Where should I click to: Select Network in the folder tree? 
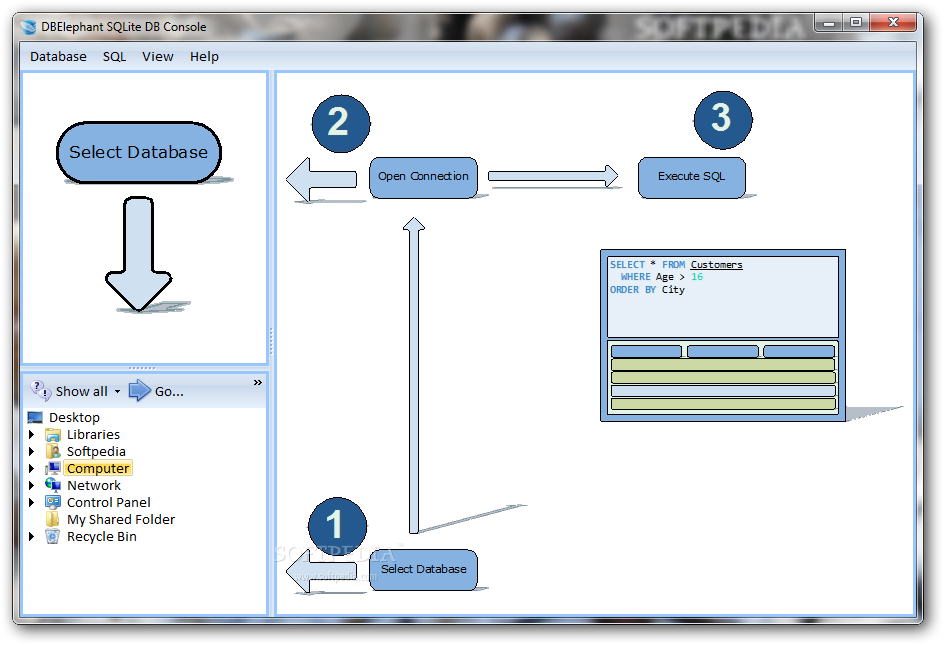(x=94, y=485)
